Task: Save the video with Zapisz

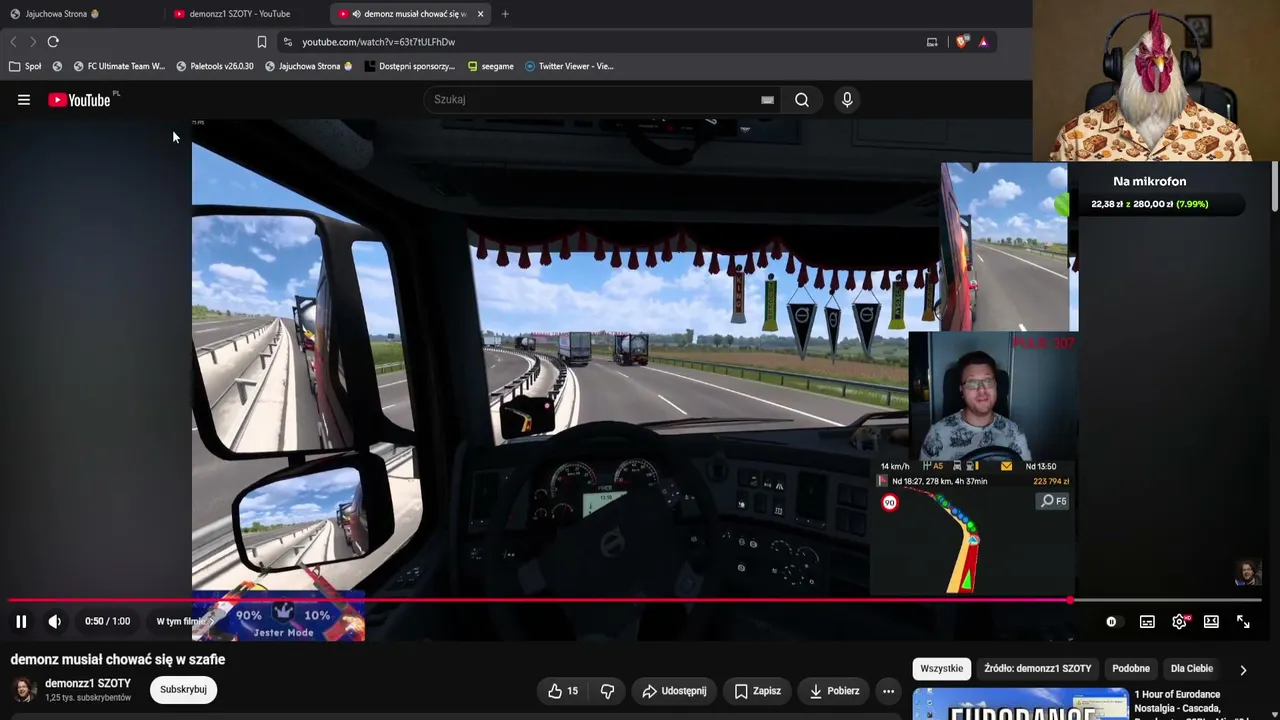Action: coord(757,691)
